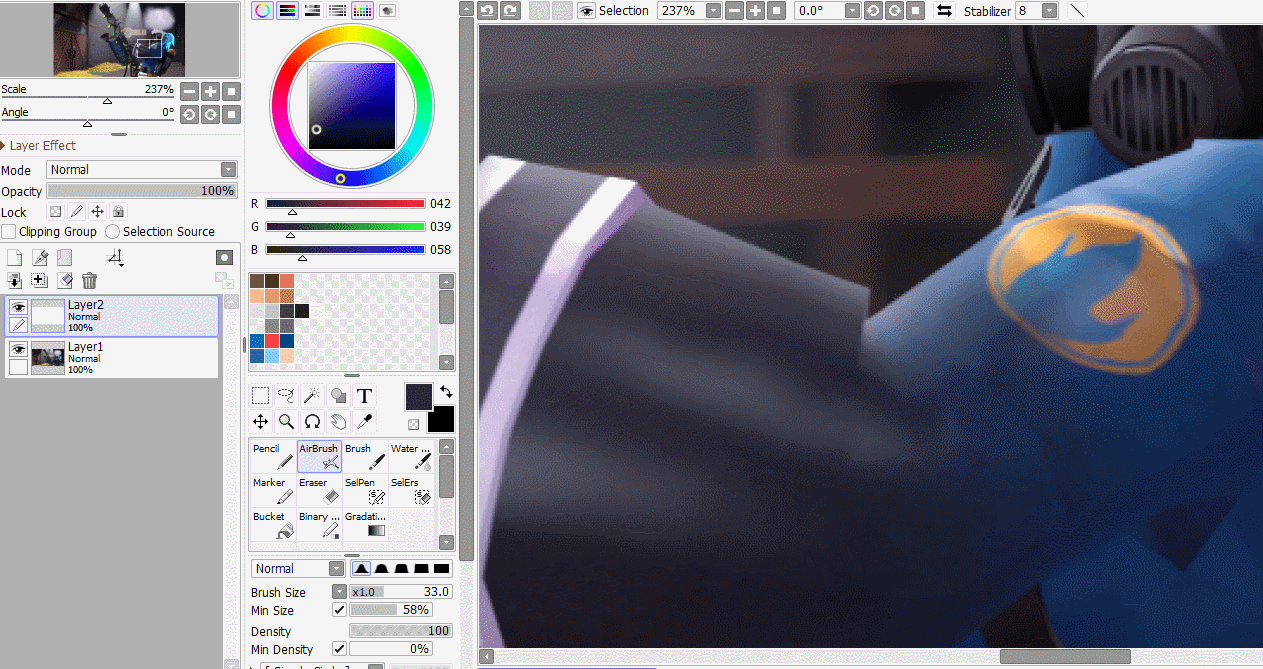
Task: Open the ruler tool dropdown in layer panel
Action: coord(116,258)
